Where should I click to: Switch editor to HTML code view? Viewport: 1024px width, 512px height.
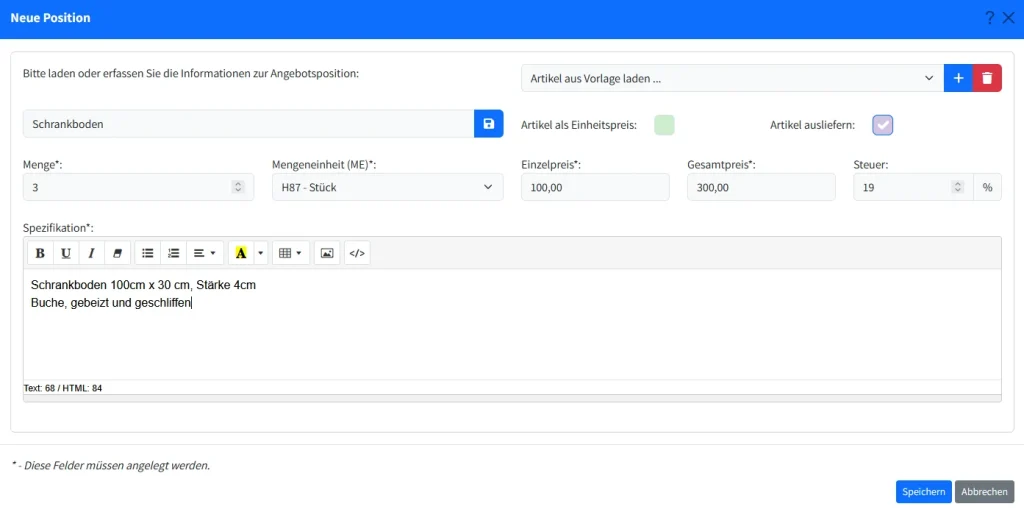pos(357,253)
